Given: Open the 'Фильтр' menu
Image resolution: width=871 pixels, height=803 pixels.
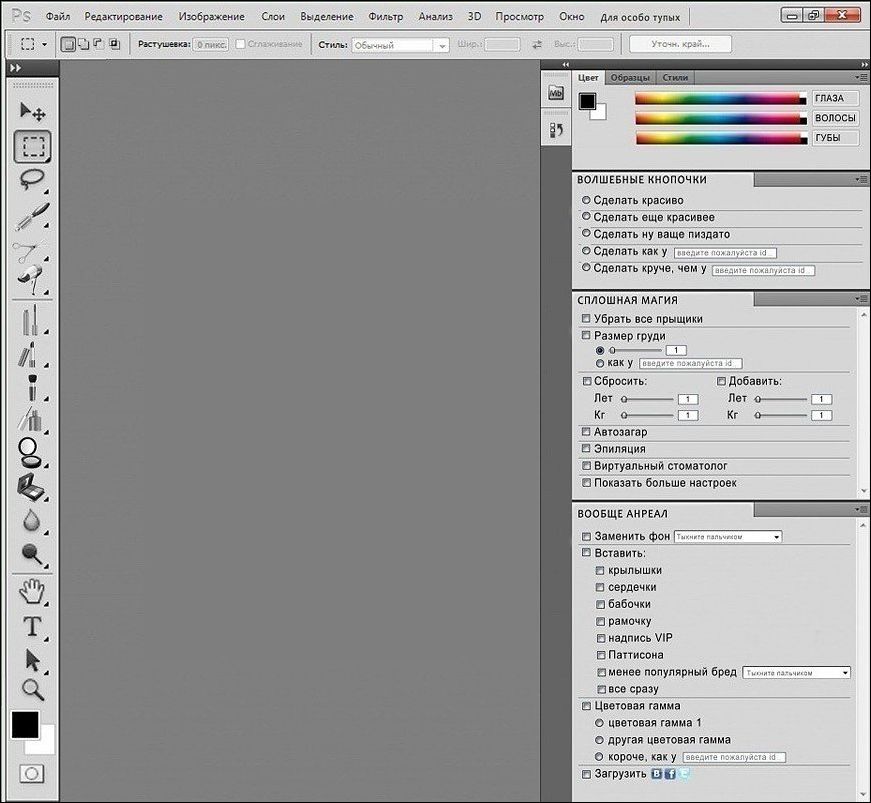Looking at the screenshot, I should (385, 17).
